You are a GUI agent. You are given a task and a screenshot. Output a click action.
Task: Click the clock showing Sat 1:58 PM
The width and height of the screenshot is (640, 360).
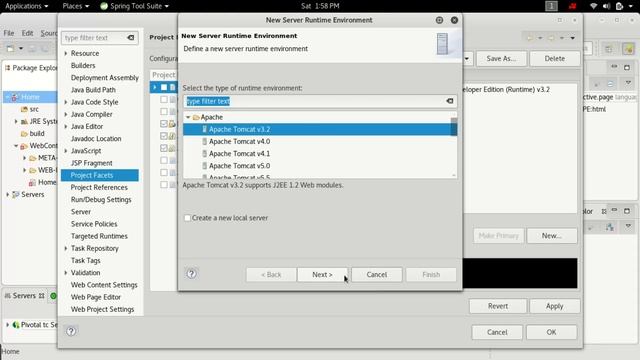coord(320,6)
